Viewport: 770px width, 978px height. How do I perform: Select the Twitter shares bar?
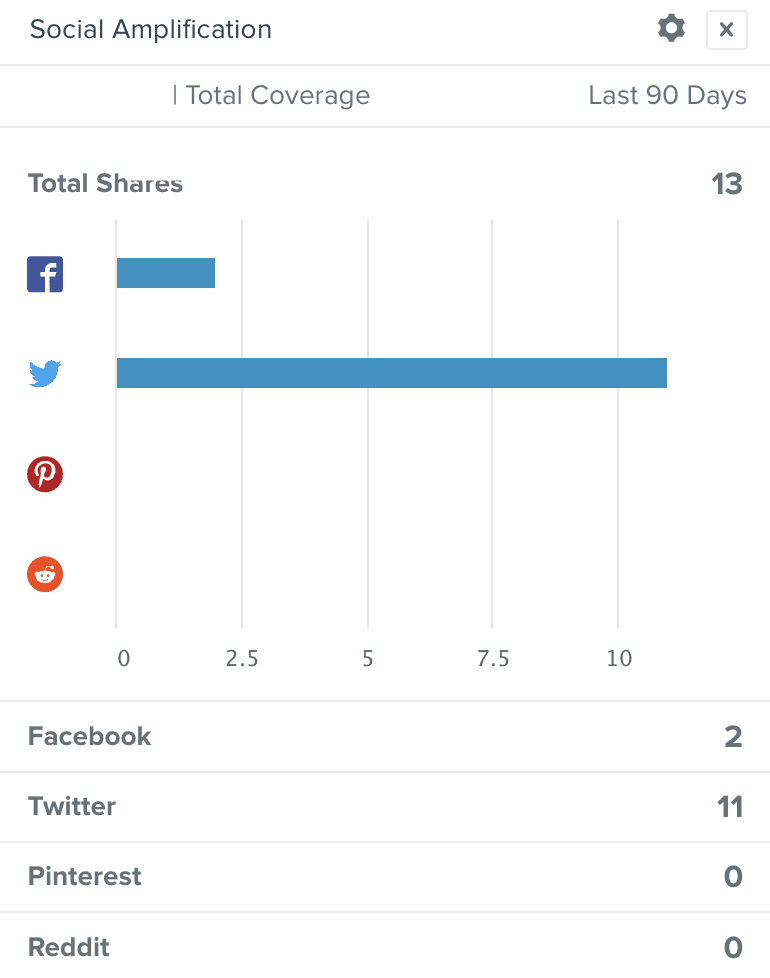pyautogui.click(x=392, y=373)
